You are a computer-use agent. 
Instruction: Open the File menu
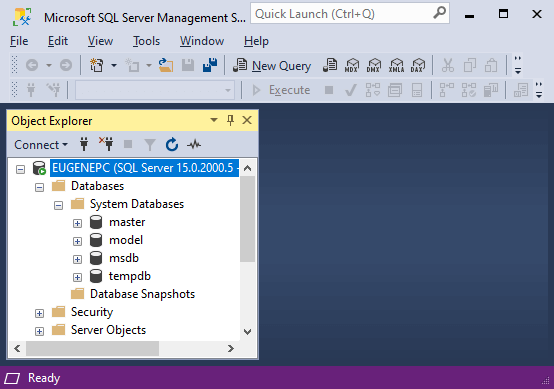(x=19, y=41)
